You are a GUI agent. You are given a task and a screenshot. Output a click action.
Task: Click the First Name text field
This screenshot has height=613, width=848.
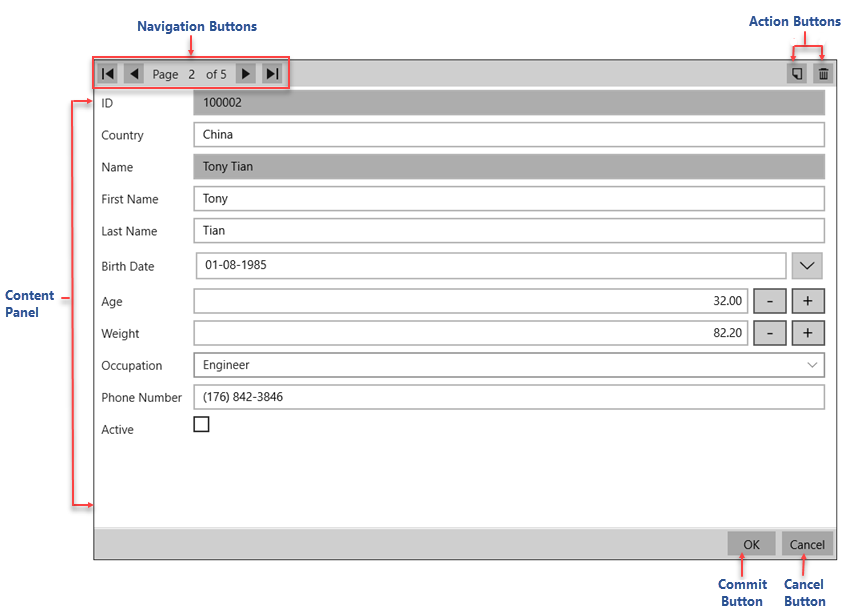[508, 199]
